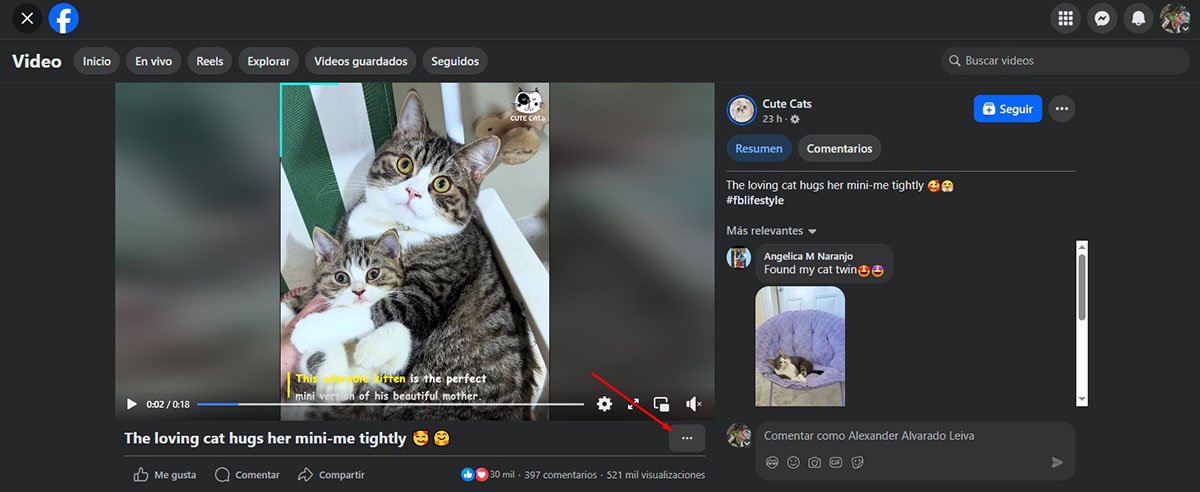Attach photo with camera icon
This screenshot has height=492, width=1200.
(x=815, y=463)
